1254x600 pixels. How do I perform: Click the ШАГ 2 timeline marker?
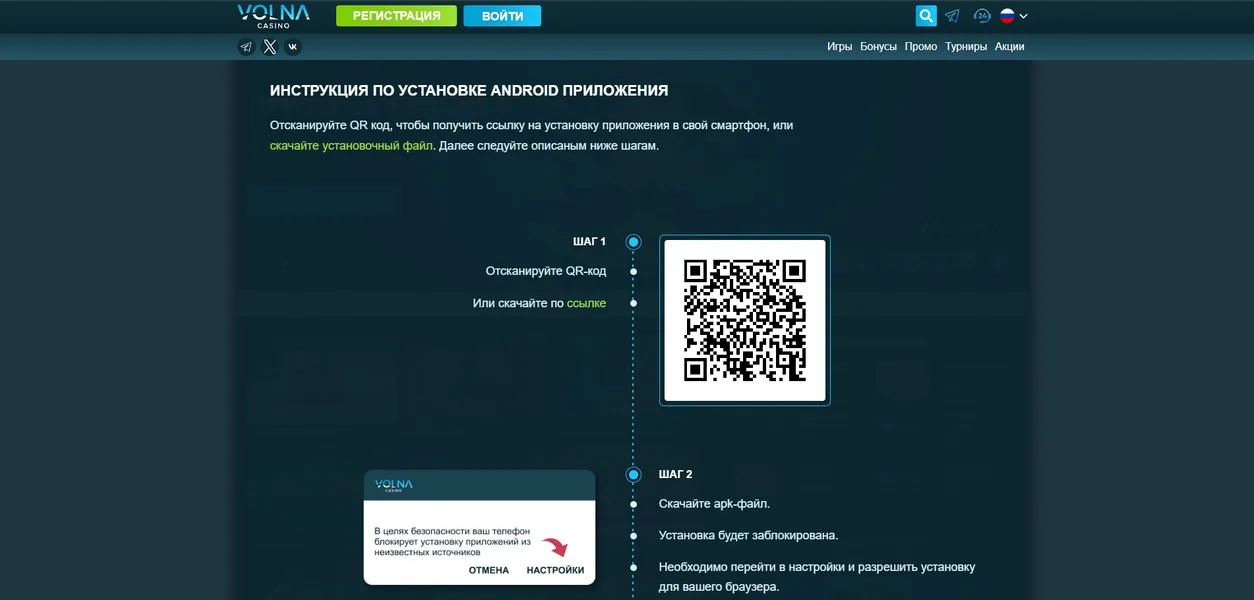coord(633,475)
